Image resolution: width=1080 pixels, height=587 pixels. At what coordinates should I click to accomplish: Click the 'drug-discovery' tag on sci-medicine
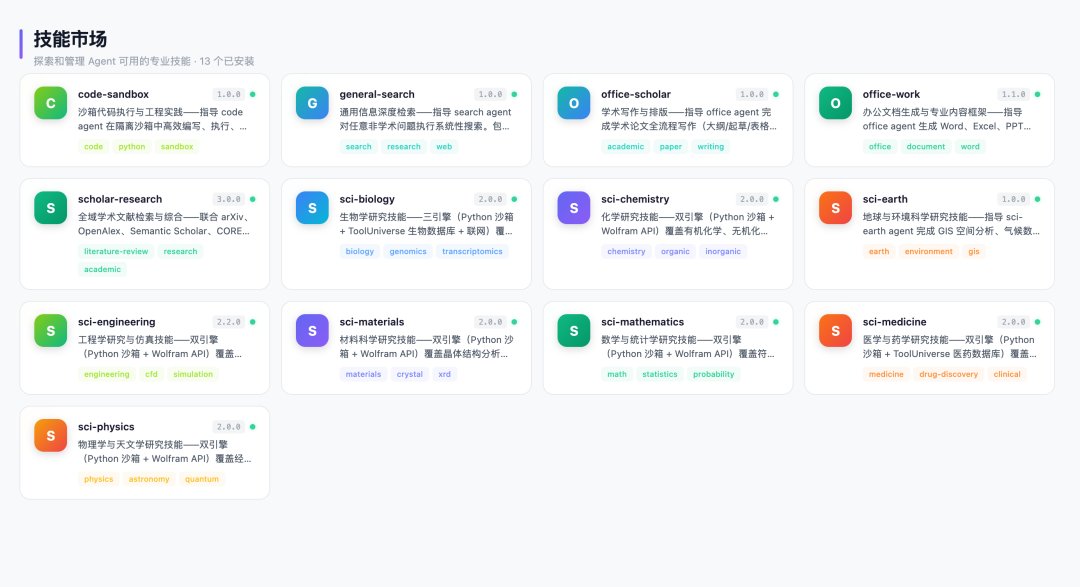coord(949,375)
